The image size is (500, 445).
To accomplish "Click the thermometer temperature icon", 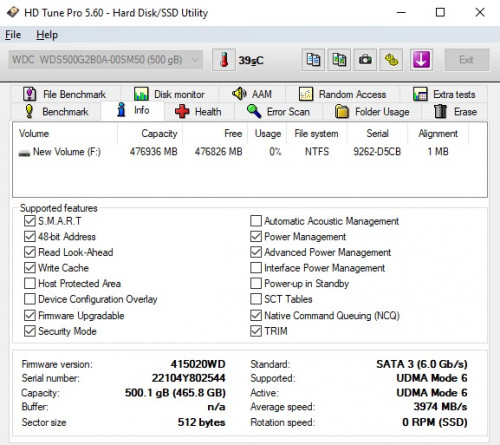I will click(224, 60).
